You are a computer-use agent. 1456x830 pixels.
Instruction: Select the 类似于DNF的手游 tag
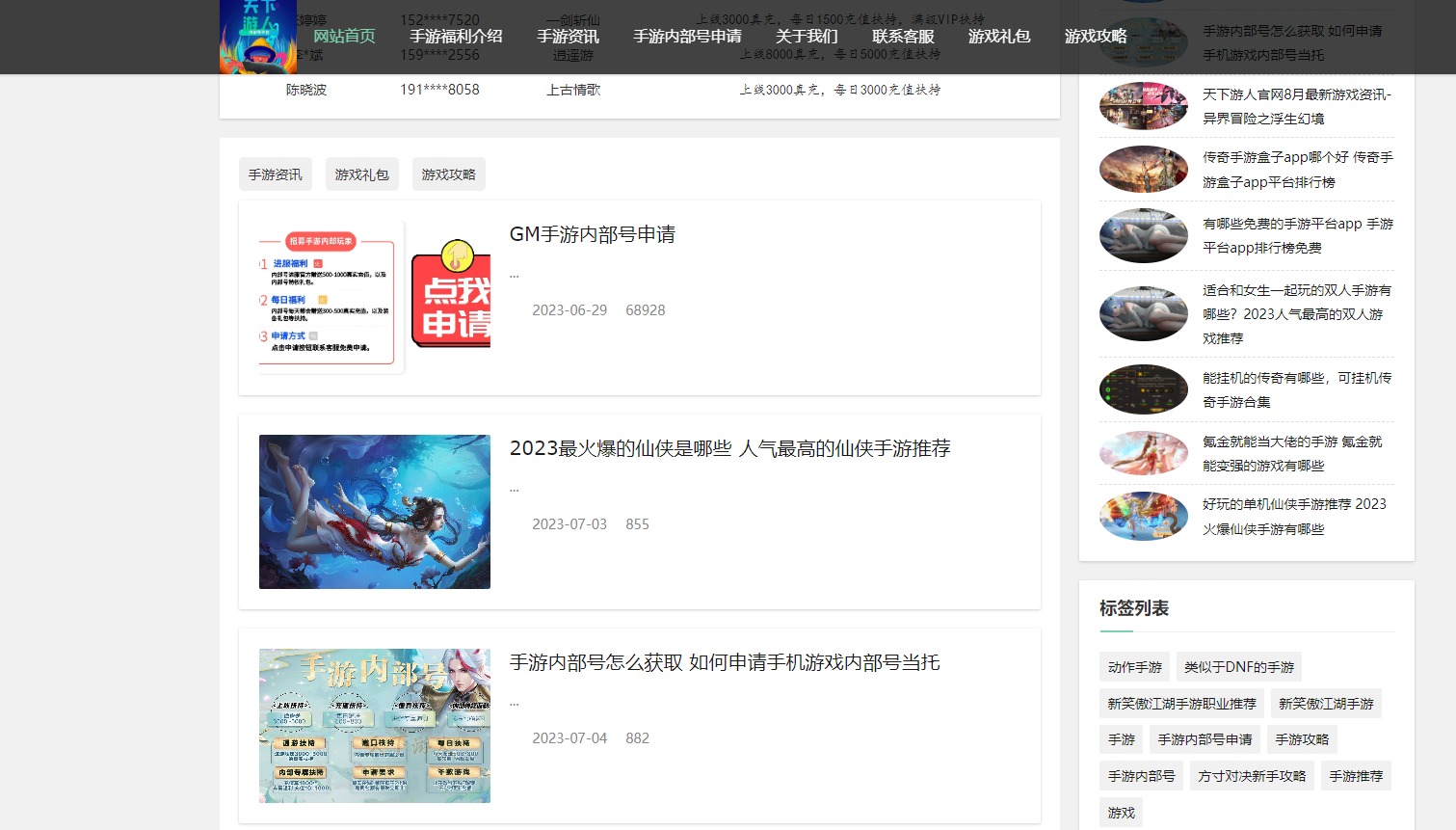(x=1239, y=667)
